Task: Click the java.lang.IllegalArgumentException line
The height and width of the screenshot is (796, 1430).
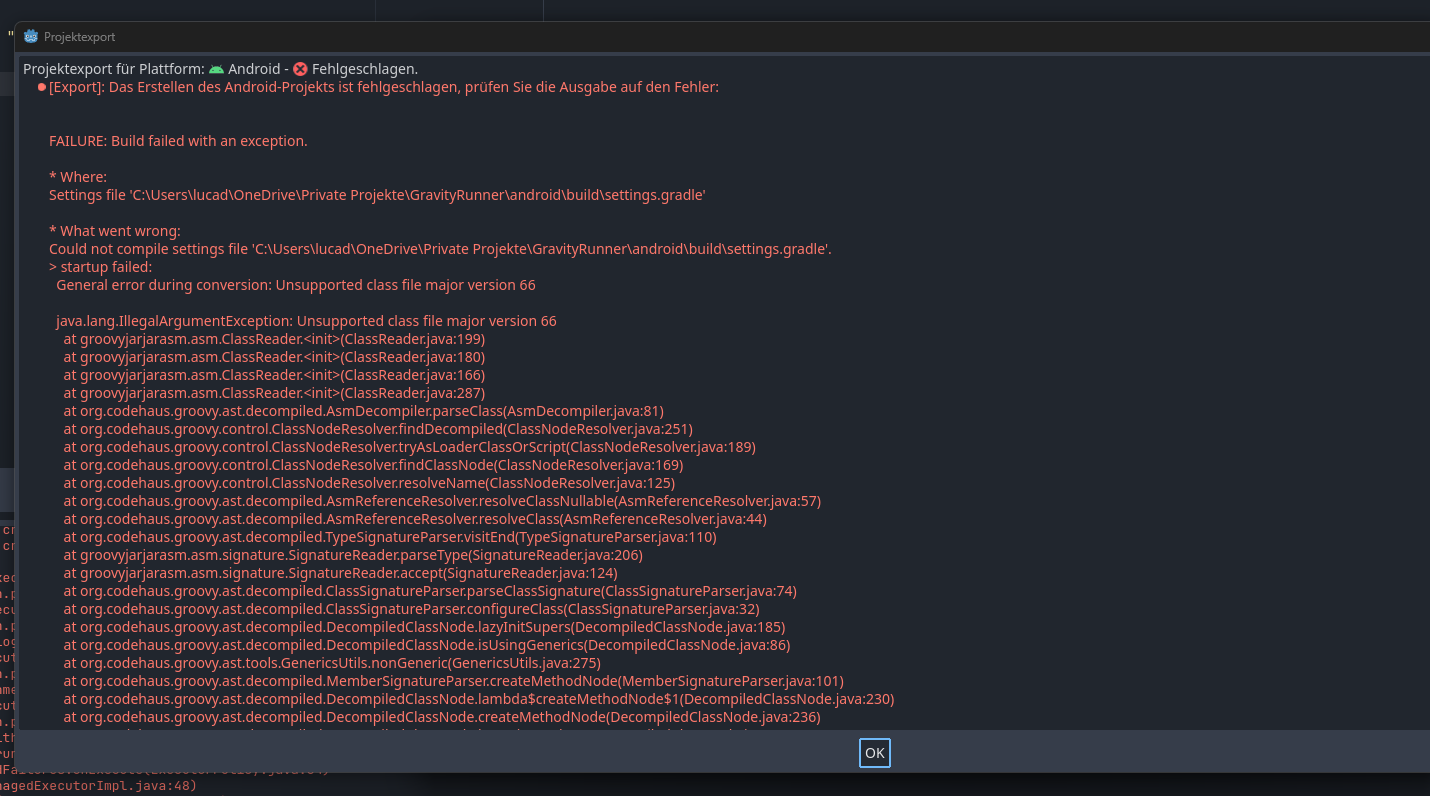Action: tap(306, 321)
